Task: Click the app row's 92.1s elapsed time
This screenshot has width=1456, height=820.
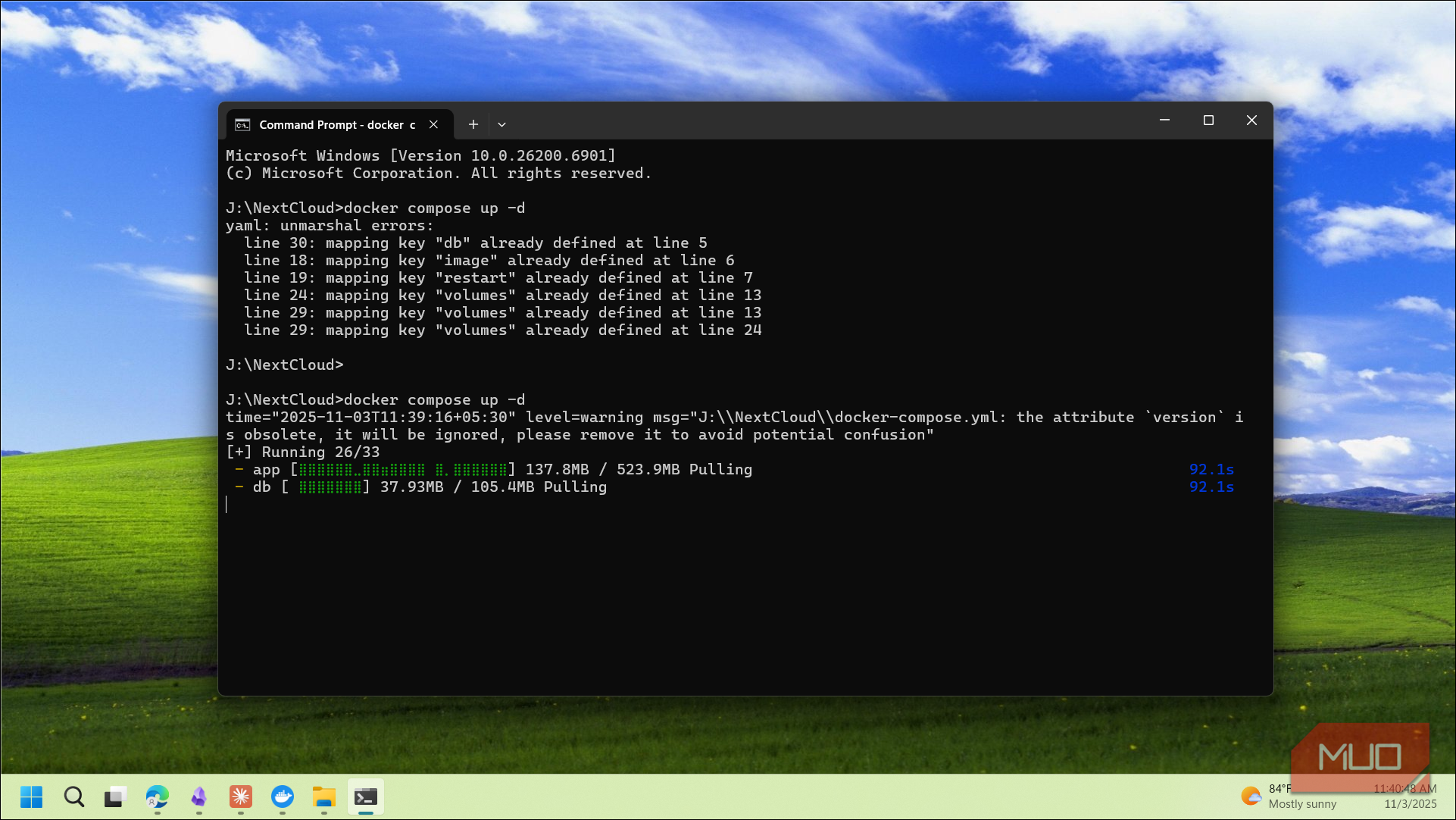Action: 1211,470
